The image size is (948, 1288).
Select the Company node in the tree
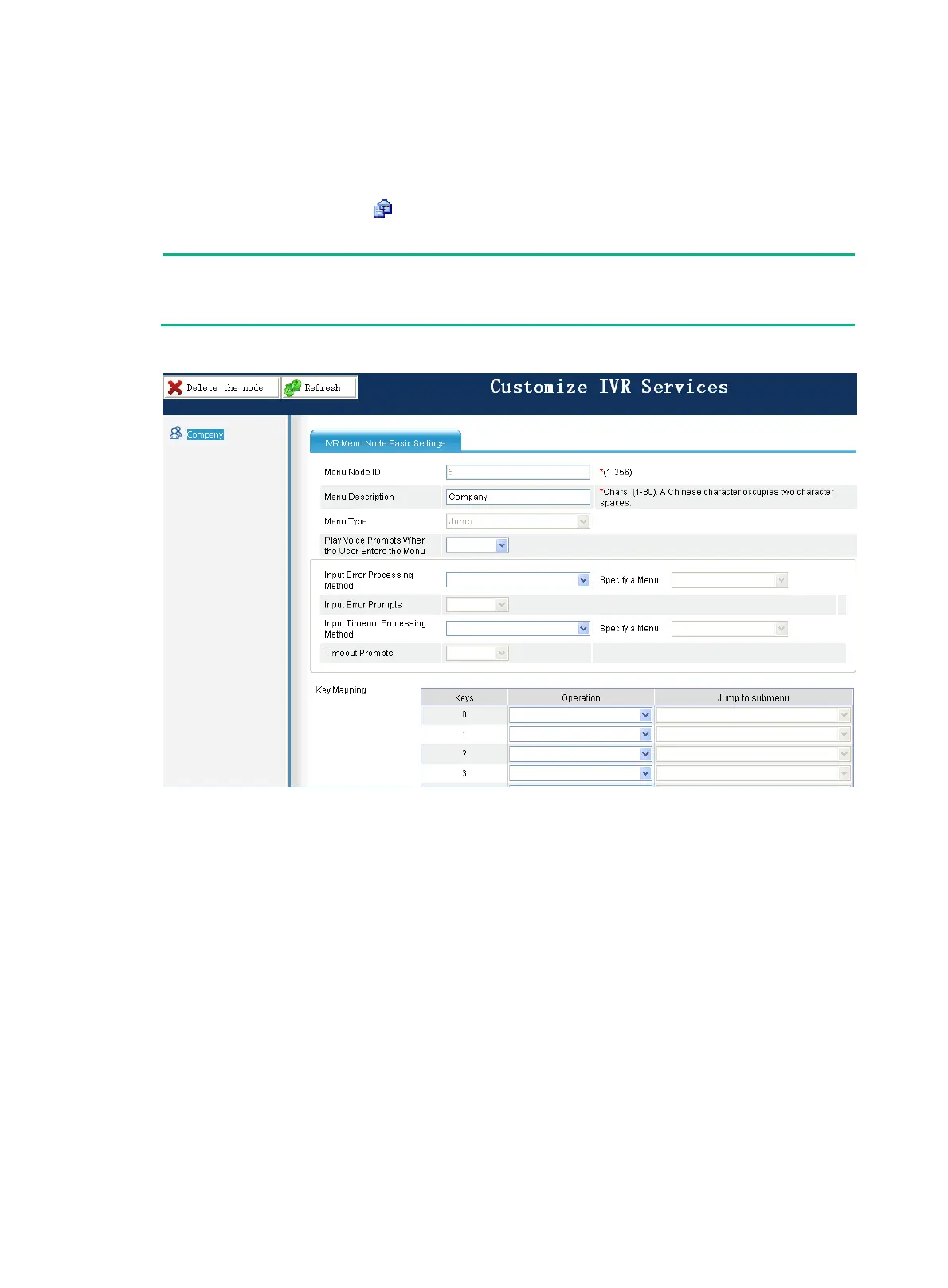click(x=206, y=434)
